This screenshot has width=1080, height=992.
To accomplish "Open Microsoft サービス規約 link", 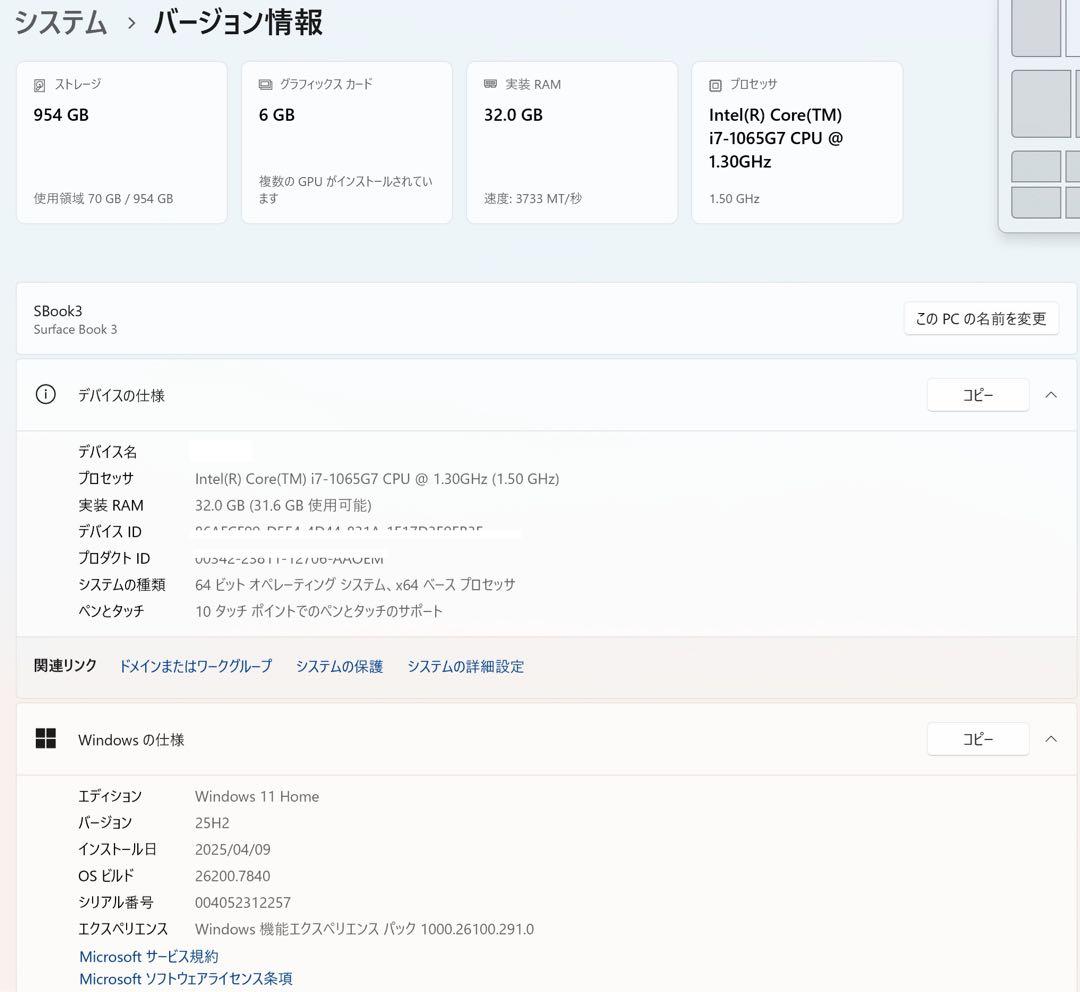I will tap(148, 956).
